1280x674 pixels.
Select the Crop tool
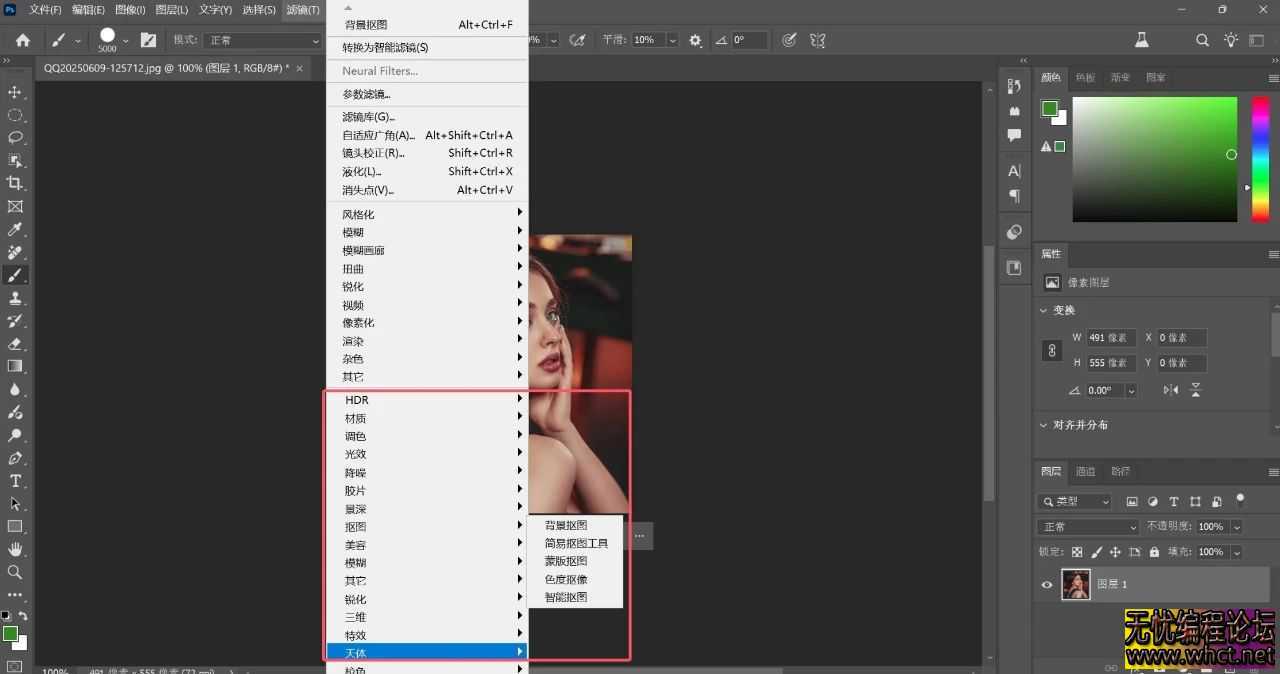(14, 184)
